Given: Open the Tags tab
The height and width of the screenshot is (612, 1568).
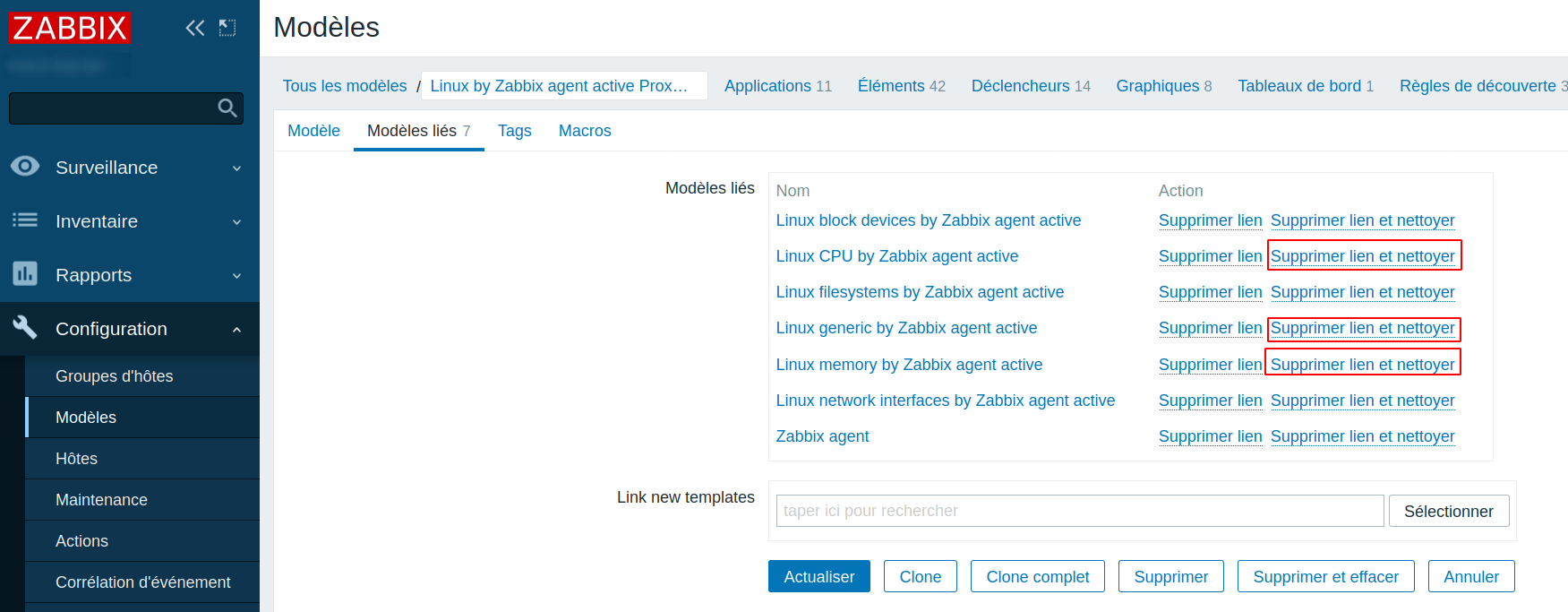Looking at the screenshot, I should (514, 131).
